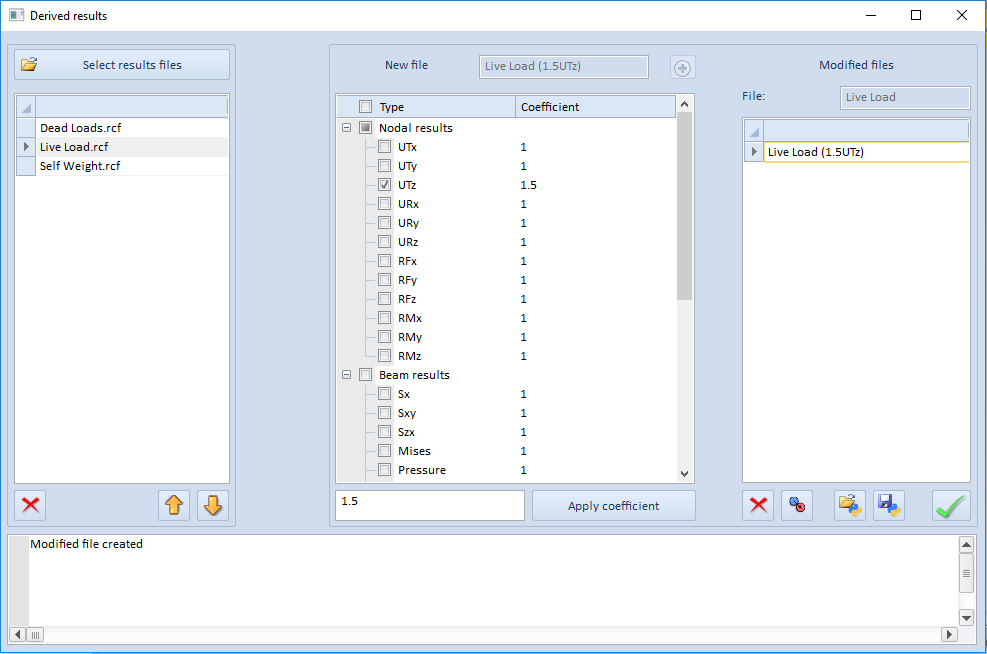This screenshot has height=654, width=987.
Task: Check the RFz result checkbox
Action: [385, 299]
